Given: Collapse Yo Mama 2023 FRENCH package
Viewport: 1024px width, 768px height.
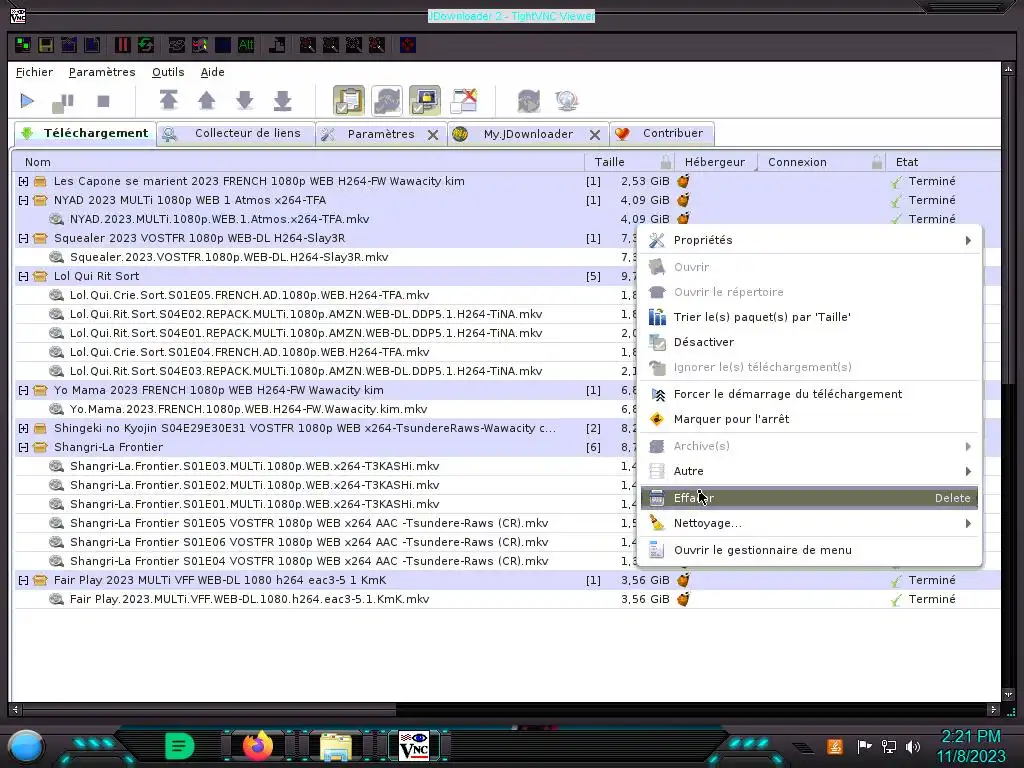Looking at the screenshot, I should coord(24,390).
